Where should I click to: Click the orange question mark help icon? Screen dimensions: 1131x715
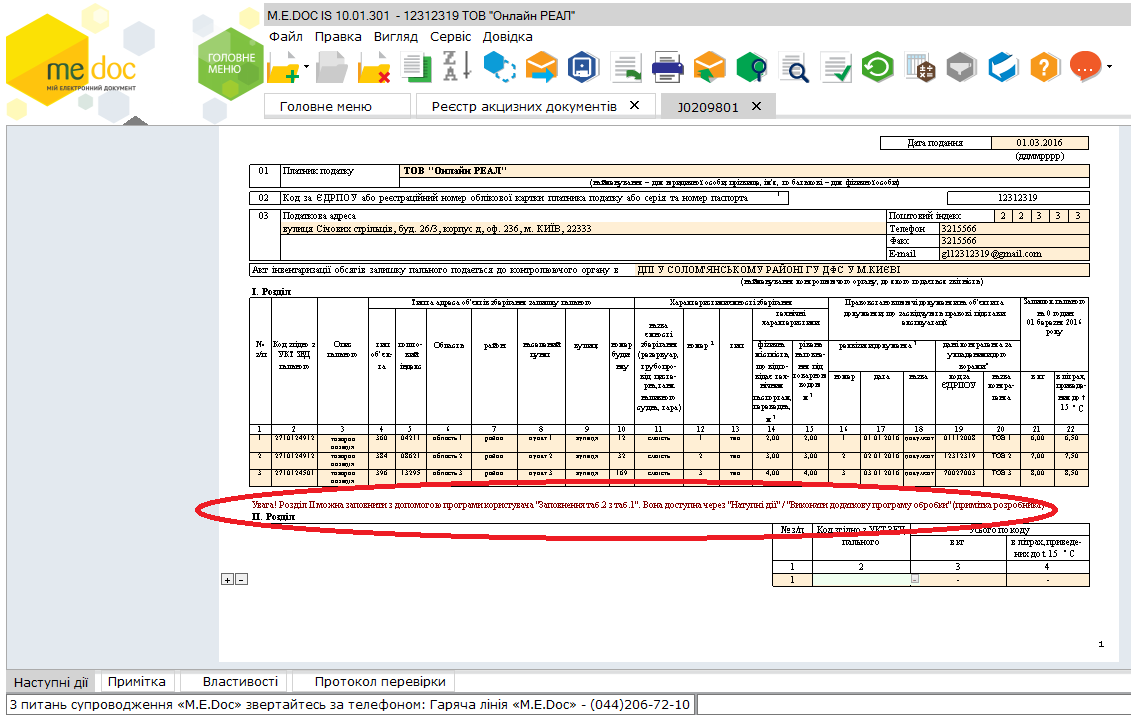pos(1044,68)
